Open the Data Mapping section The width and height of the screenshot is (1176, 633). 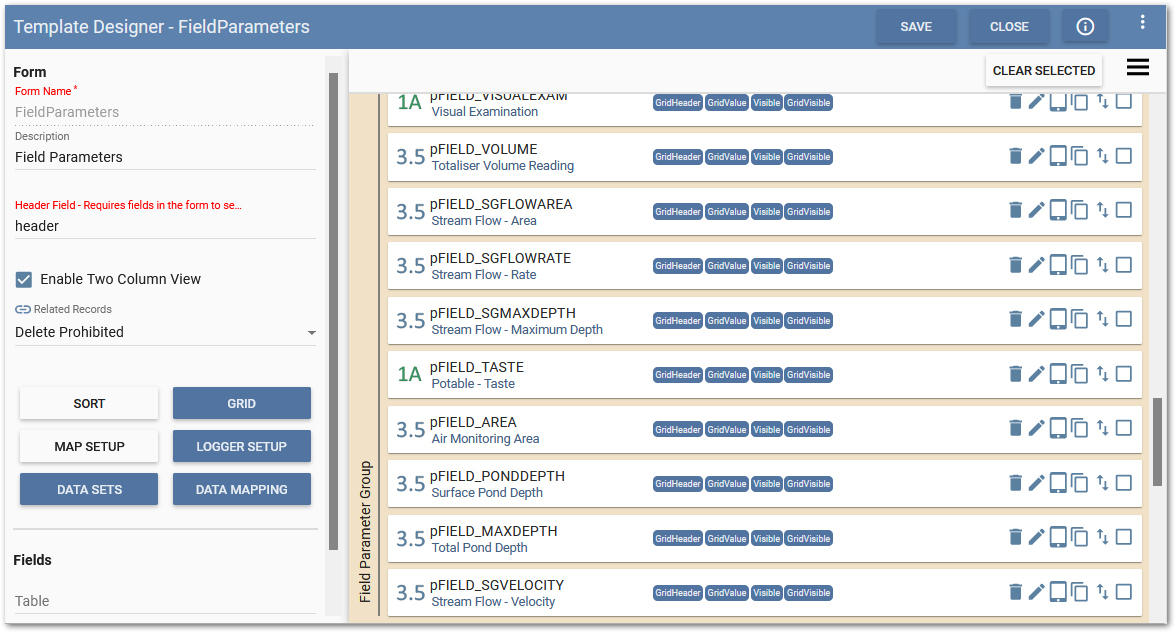click(241, 489)
